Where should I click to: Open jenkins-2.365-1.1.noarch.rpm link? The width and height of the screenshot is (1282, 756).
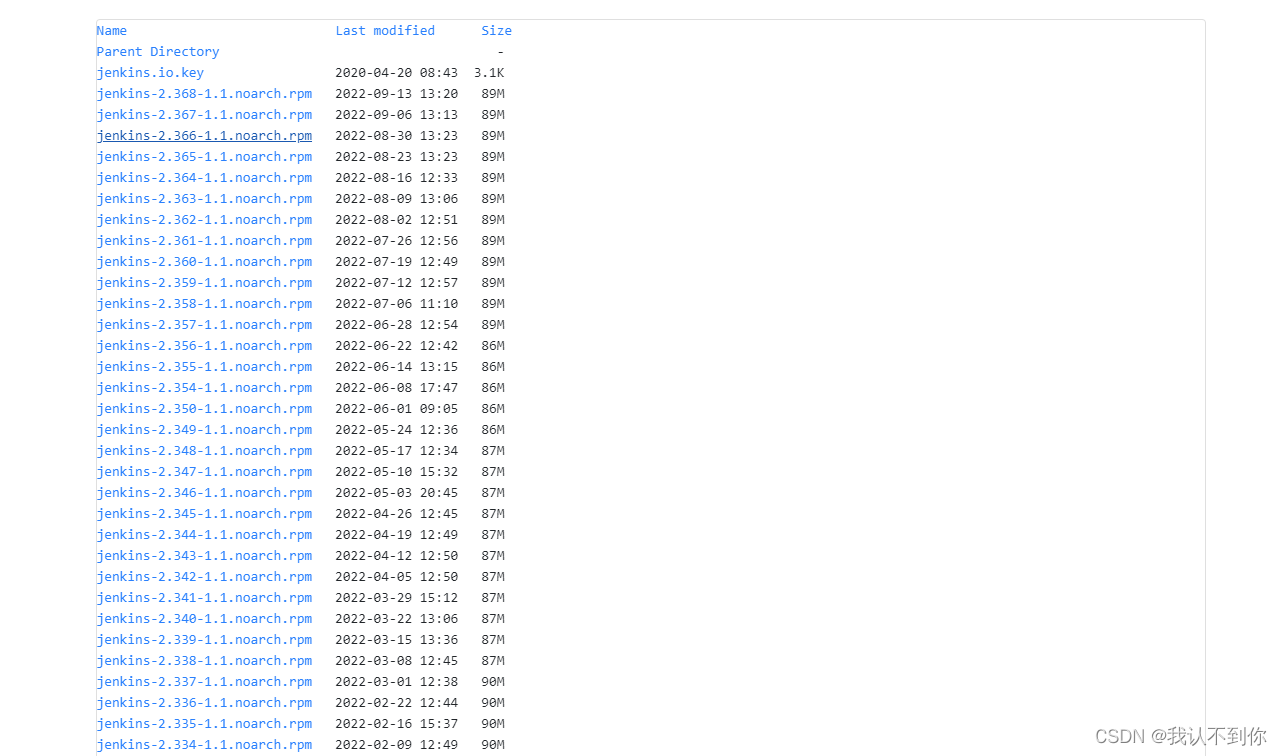pos(204,157)
